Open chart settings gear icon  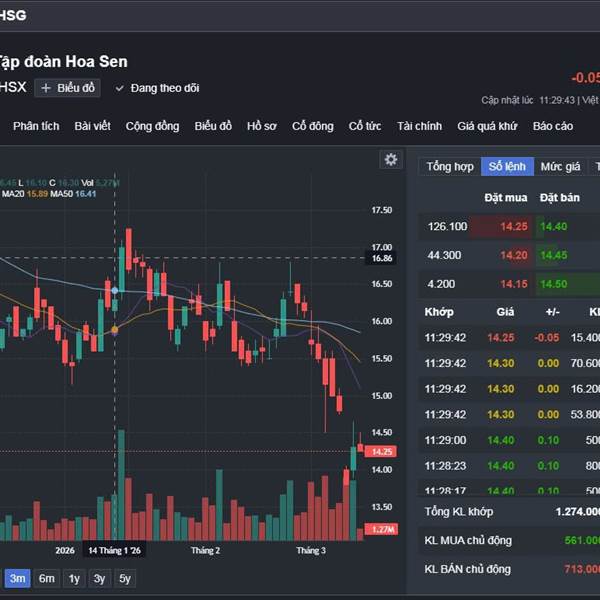pyautogui.click(x=391, y=159)
